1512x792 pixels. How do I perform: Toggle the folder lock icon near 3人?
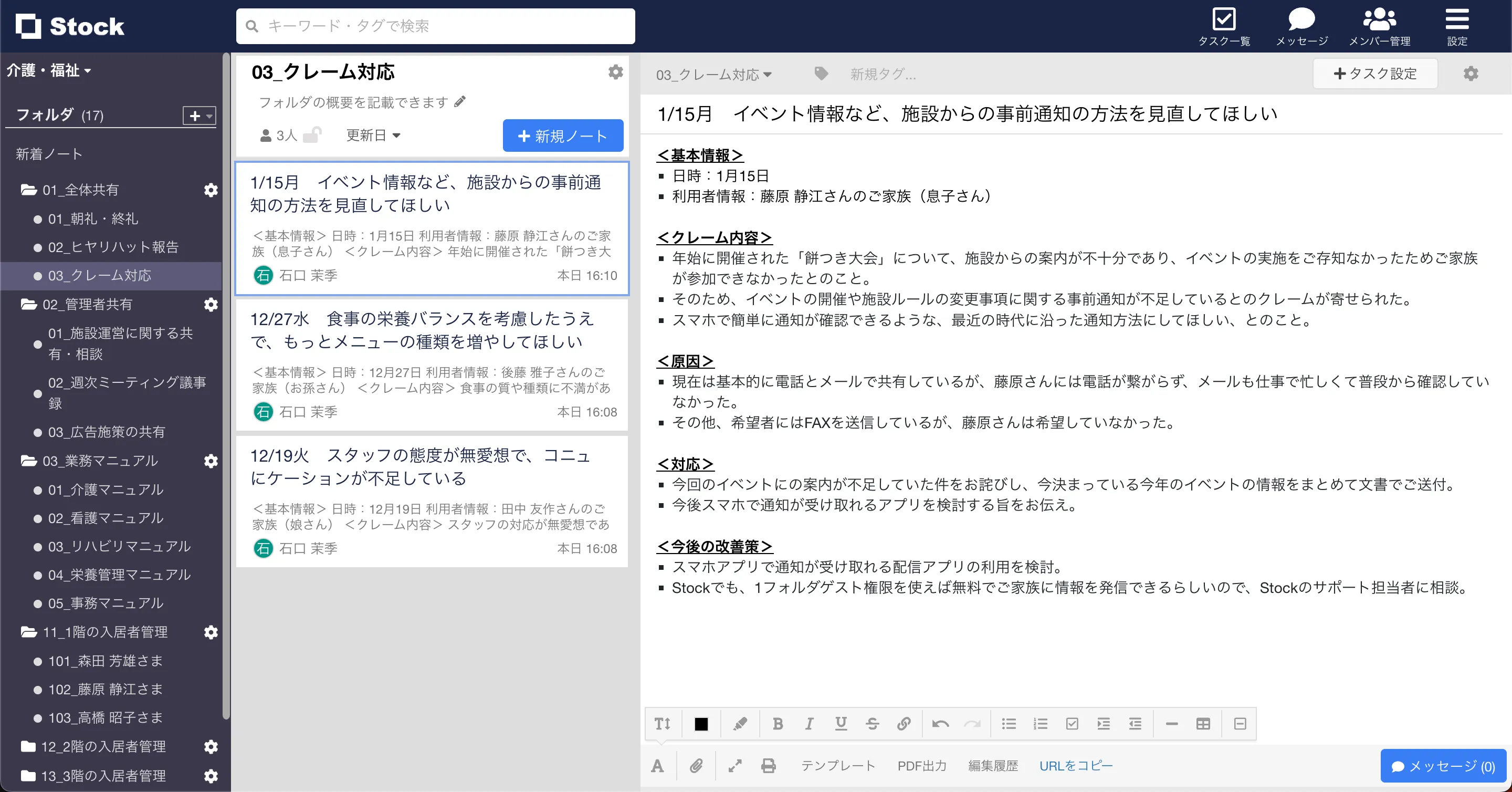(312, 134)
